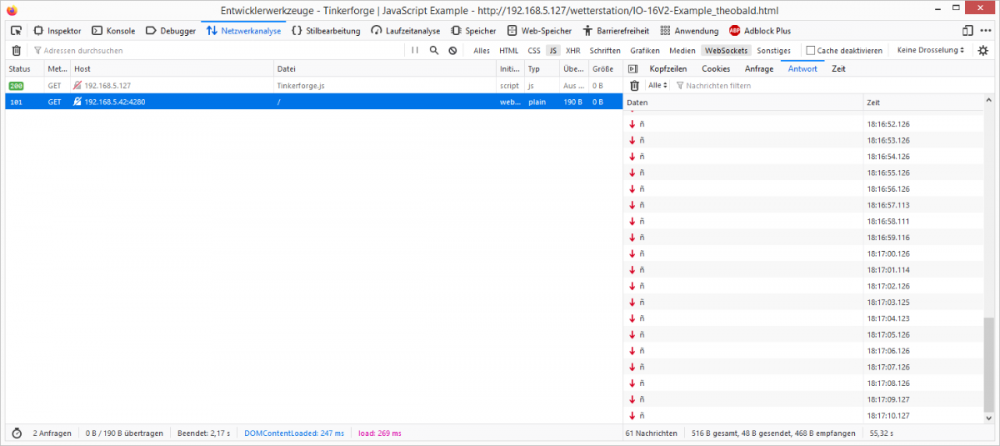Open the Keine Drosselung throttling dropdown
The height and width of the screenshot is (446, 1000).
[x=932, y=50]
